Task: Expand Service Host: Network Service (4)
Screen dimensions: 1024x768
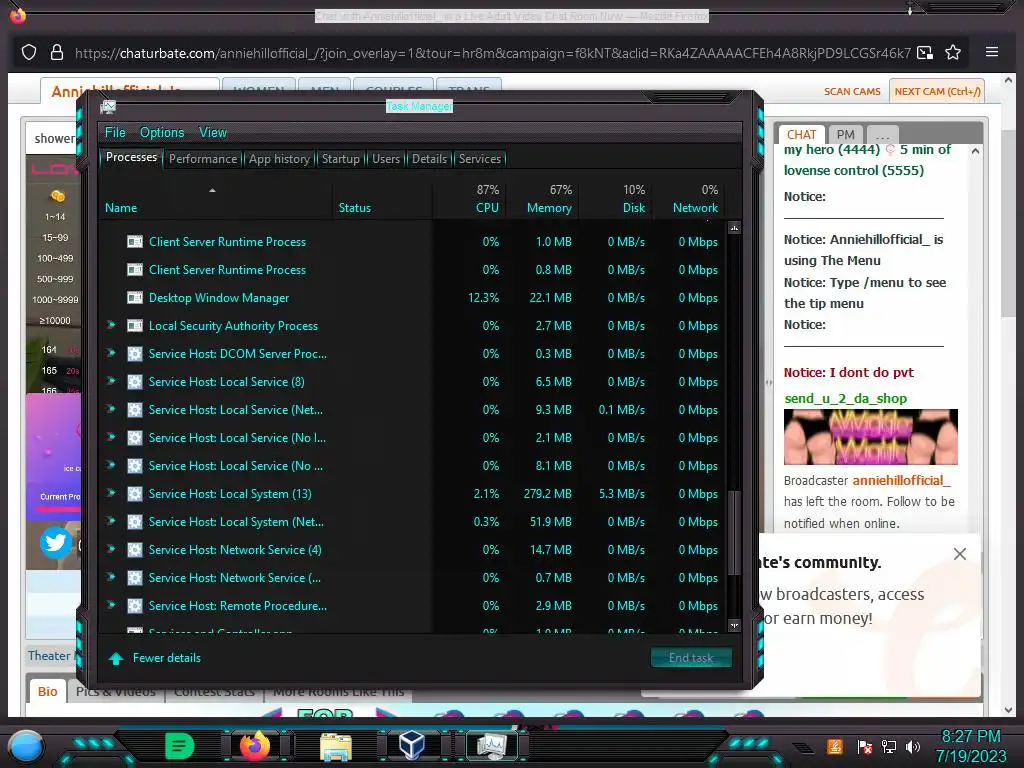Action: [111, 549]
